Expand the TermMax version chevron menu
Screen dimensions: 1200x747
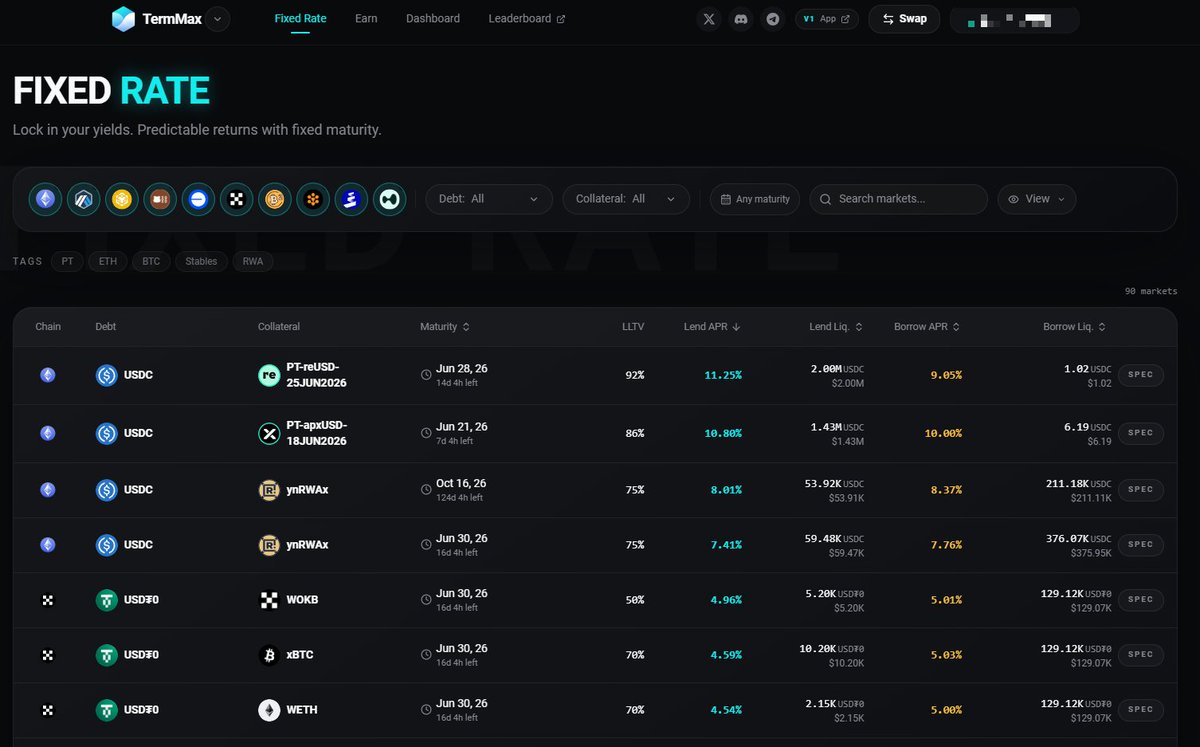point(220,19)
